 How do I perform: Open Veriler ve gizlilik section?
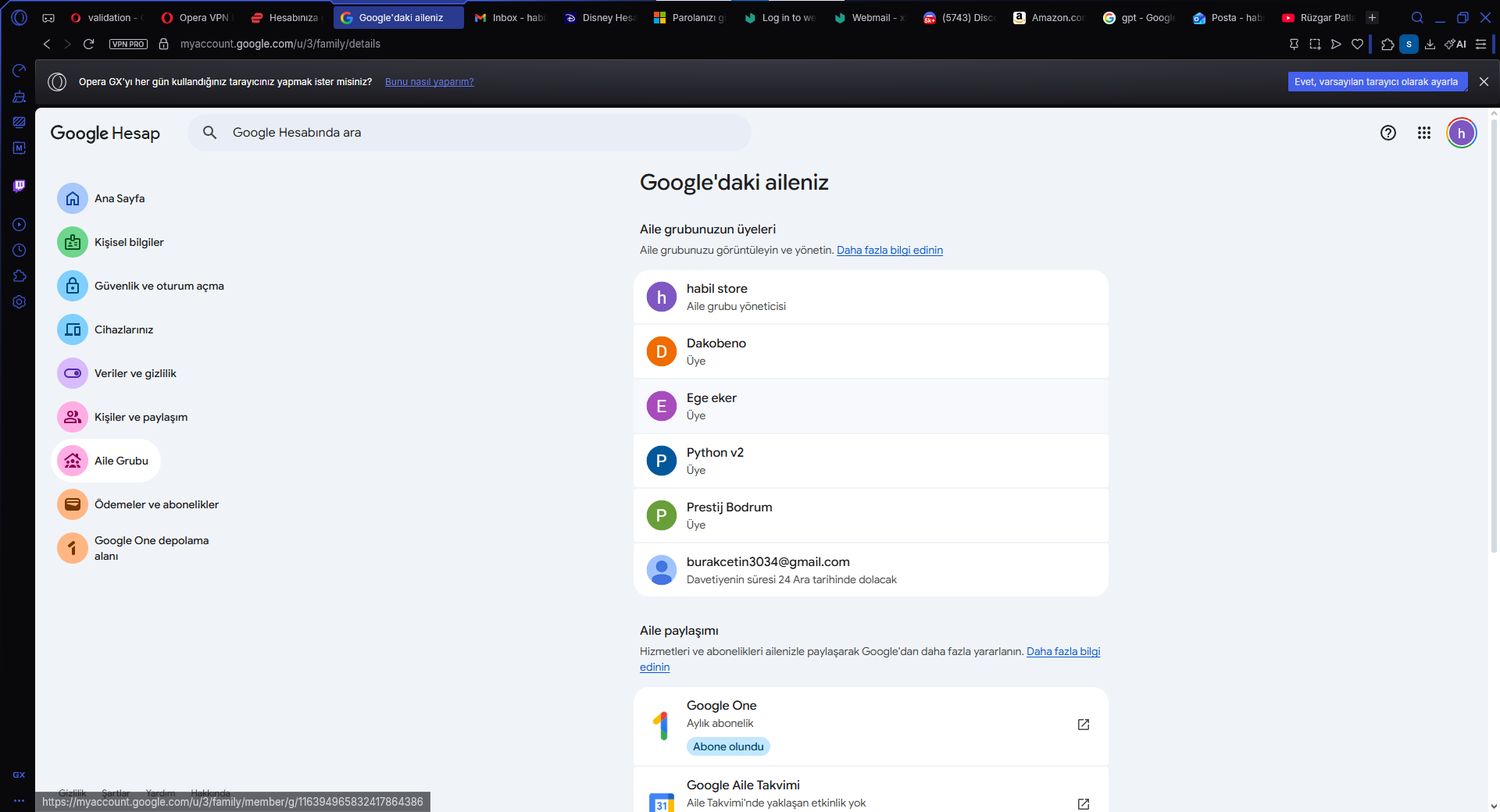[116, 373]
